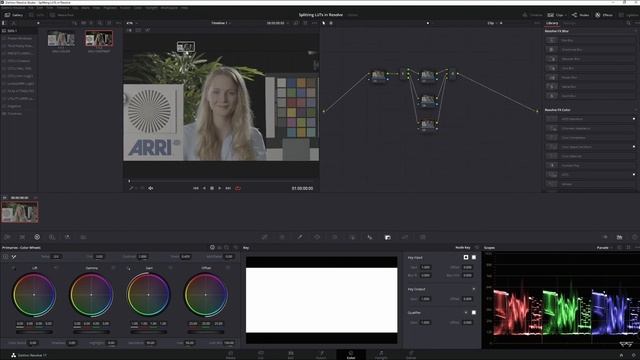Jump to the first frame
The height and width of the screenshot is (360, 640).
[x=196, y=188]
